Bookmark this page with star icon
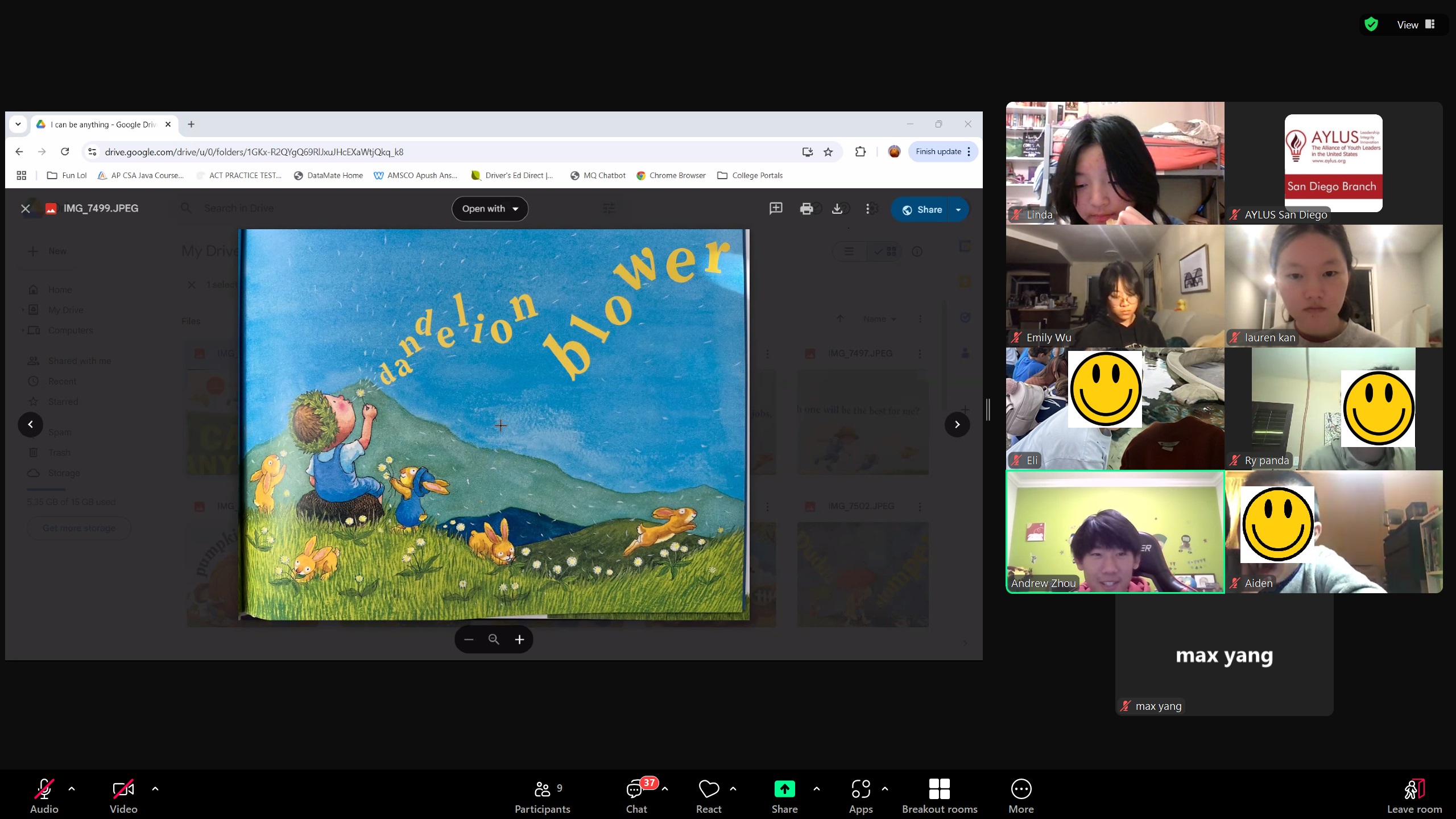1456x819 pixels. (x=828, y=152)
